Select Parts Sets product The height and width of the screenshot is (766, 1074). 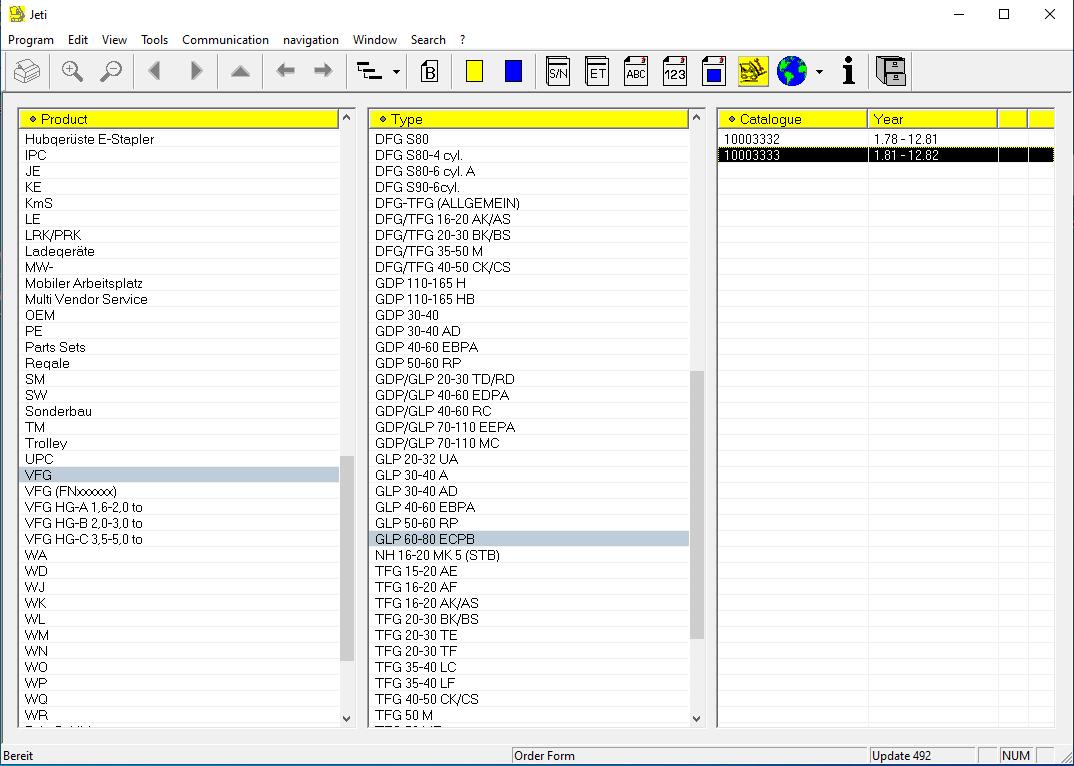click(x=179, y=347)
